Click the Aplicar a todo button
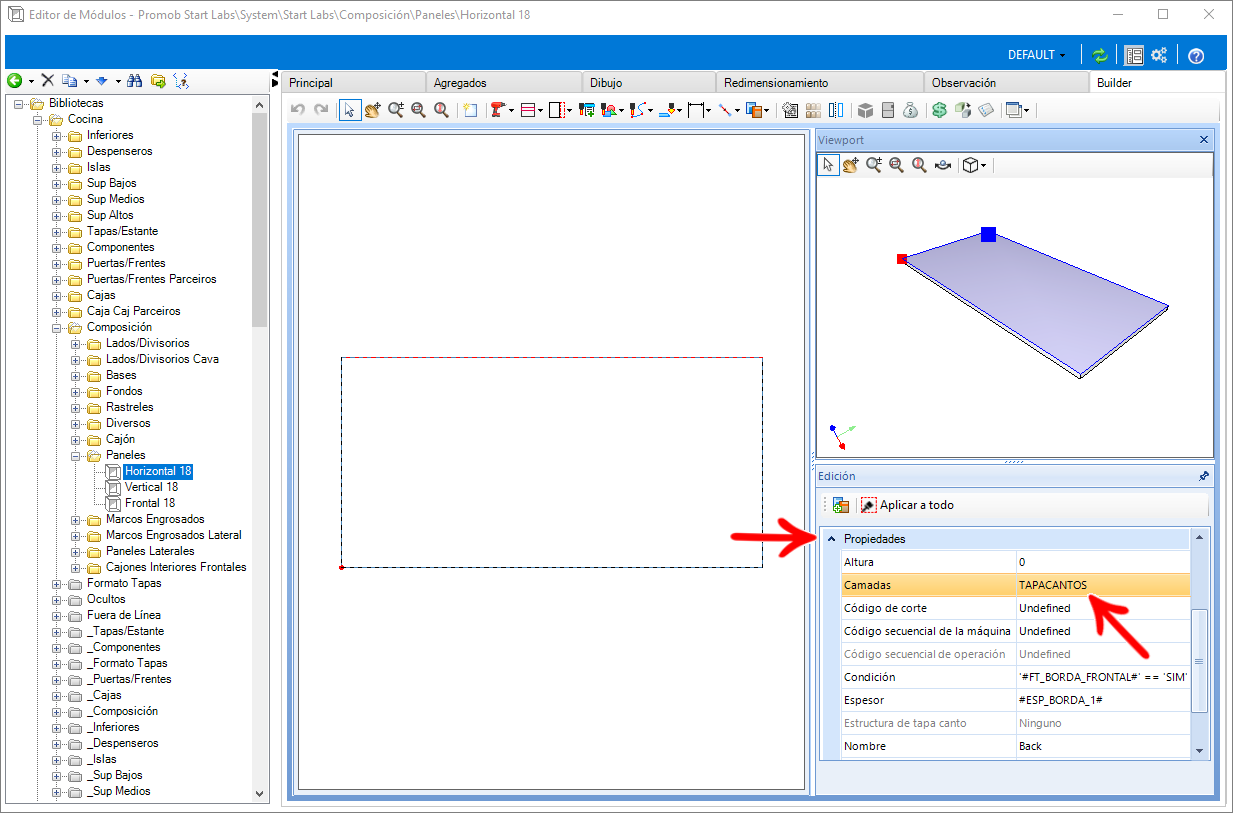 coord(907,505)
